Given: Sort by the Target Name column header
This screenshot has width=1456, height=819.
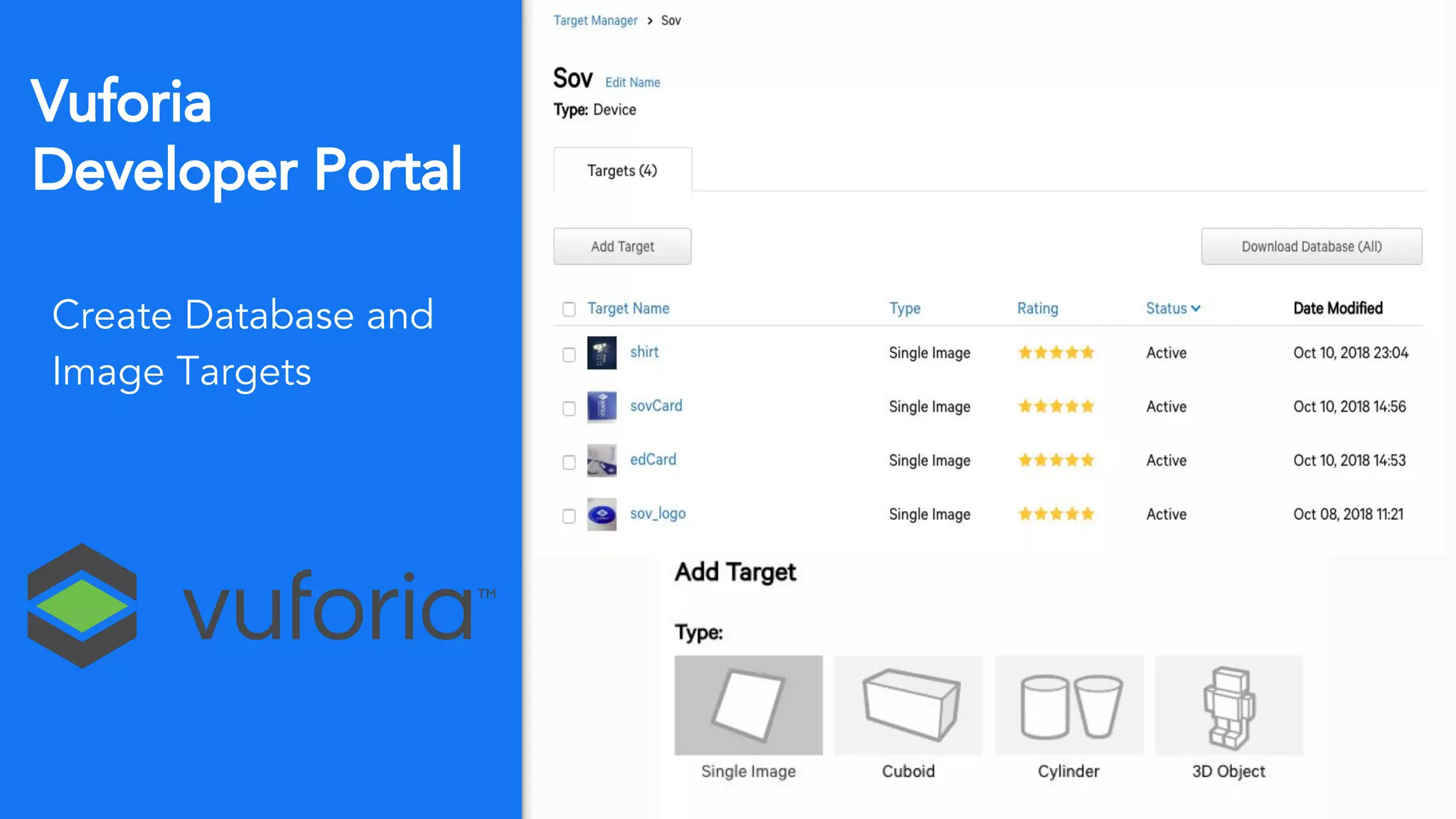Looking at the screenshot, I should click(x=628, y=309).
